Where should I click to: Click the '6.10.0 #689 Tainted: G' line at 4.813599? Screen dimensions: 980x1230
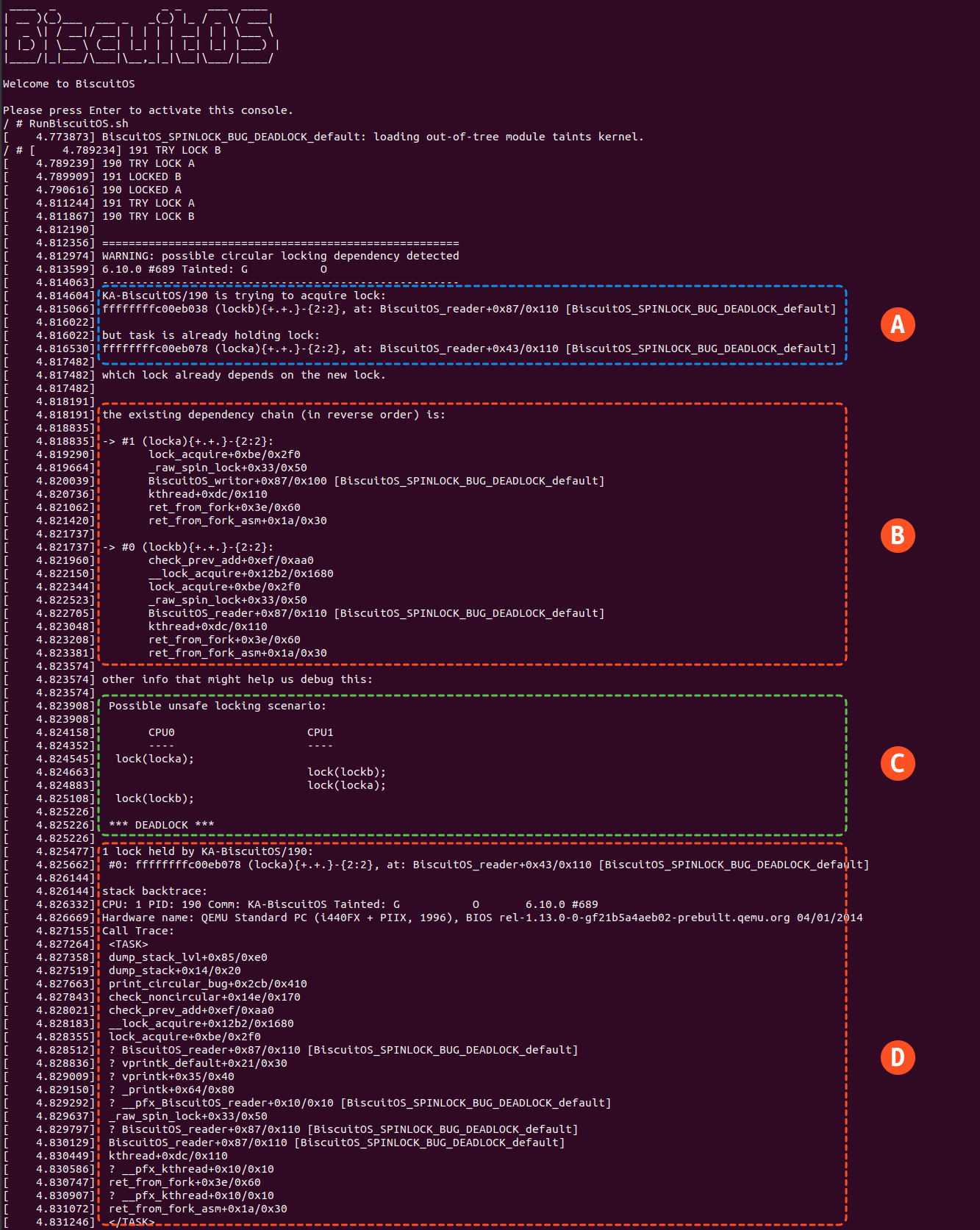pos(215,269)
